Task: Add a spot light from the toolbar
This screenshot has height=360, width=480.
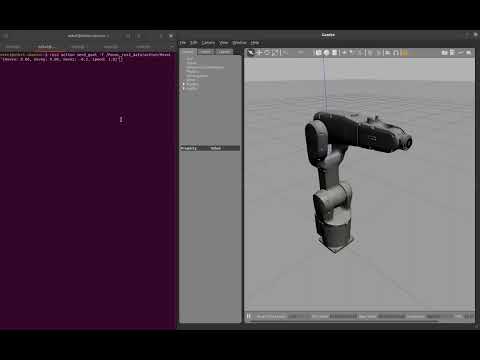Action: (352, 53)
